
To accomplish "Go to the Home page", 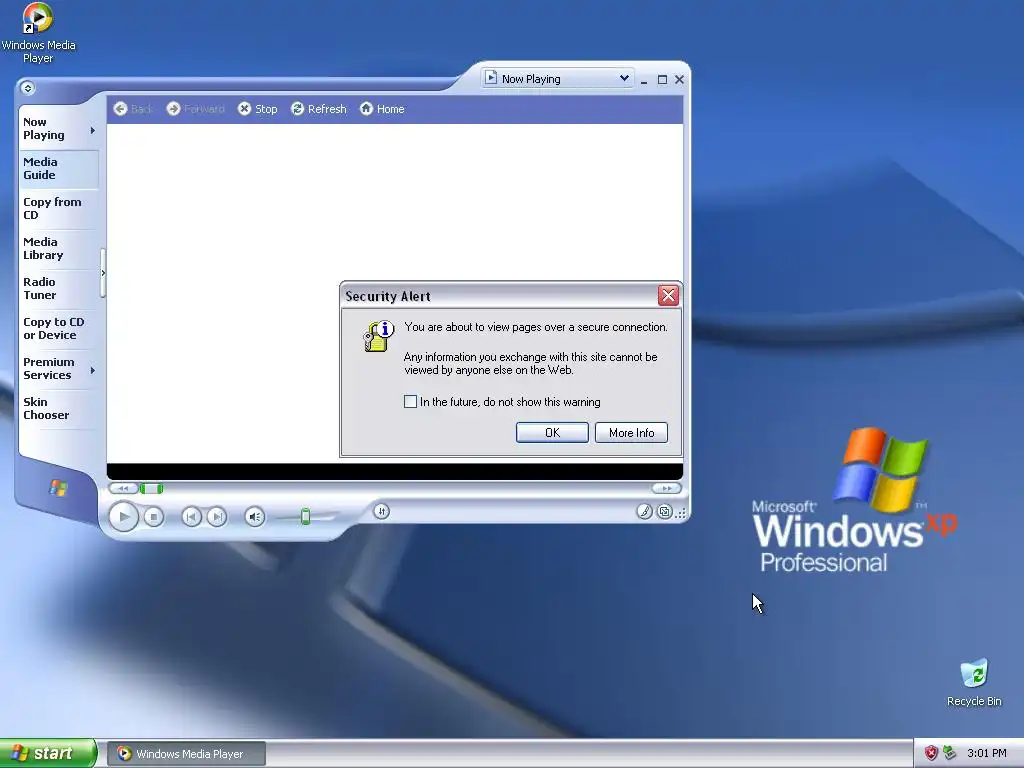I will 382,109.
